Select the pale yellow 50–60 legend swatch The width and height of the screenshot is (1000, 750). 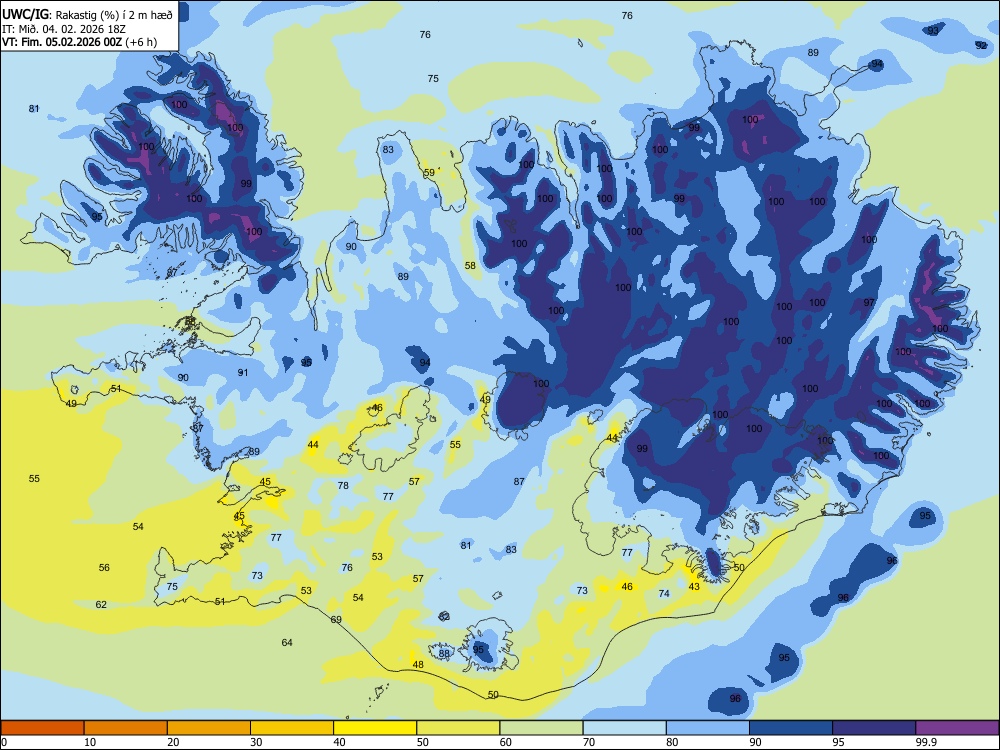(x=459, y=728)
